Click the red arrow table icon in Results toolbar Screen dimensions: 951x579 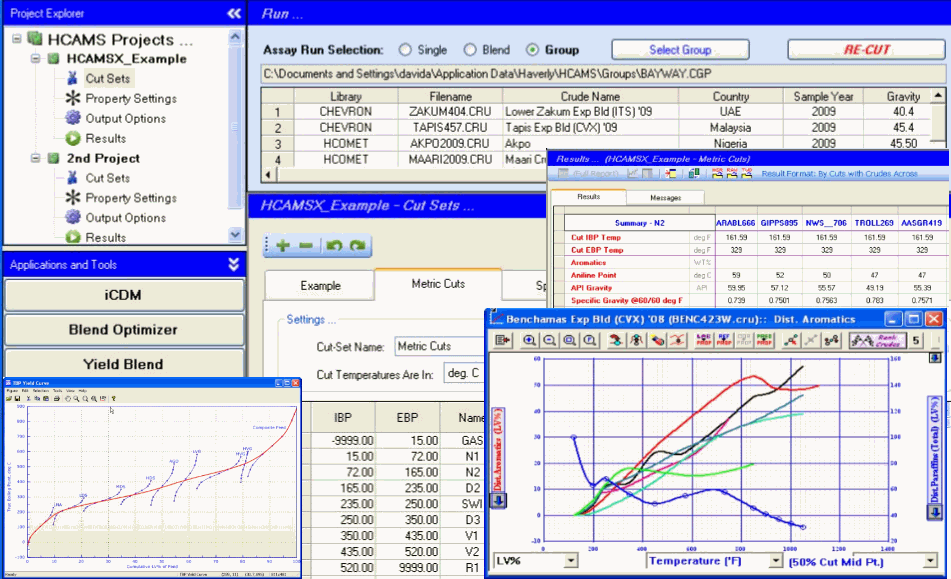pos(671,173)
